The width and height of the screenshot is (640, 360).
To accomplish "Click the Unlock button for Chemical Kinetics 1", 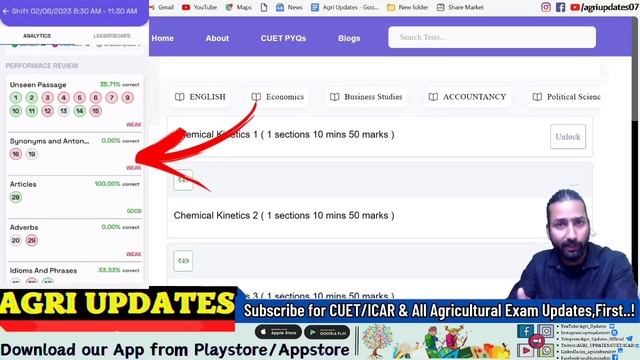I will [x=568, y=137].
